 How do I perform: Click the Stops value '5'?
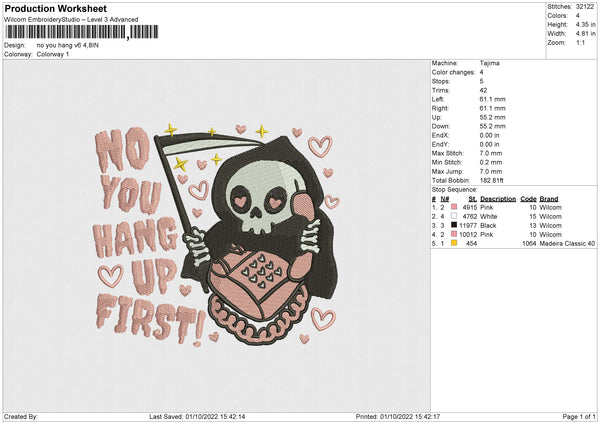pos(481,81)
